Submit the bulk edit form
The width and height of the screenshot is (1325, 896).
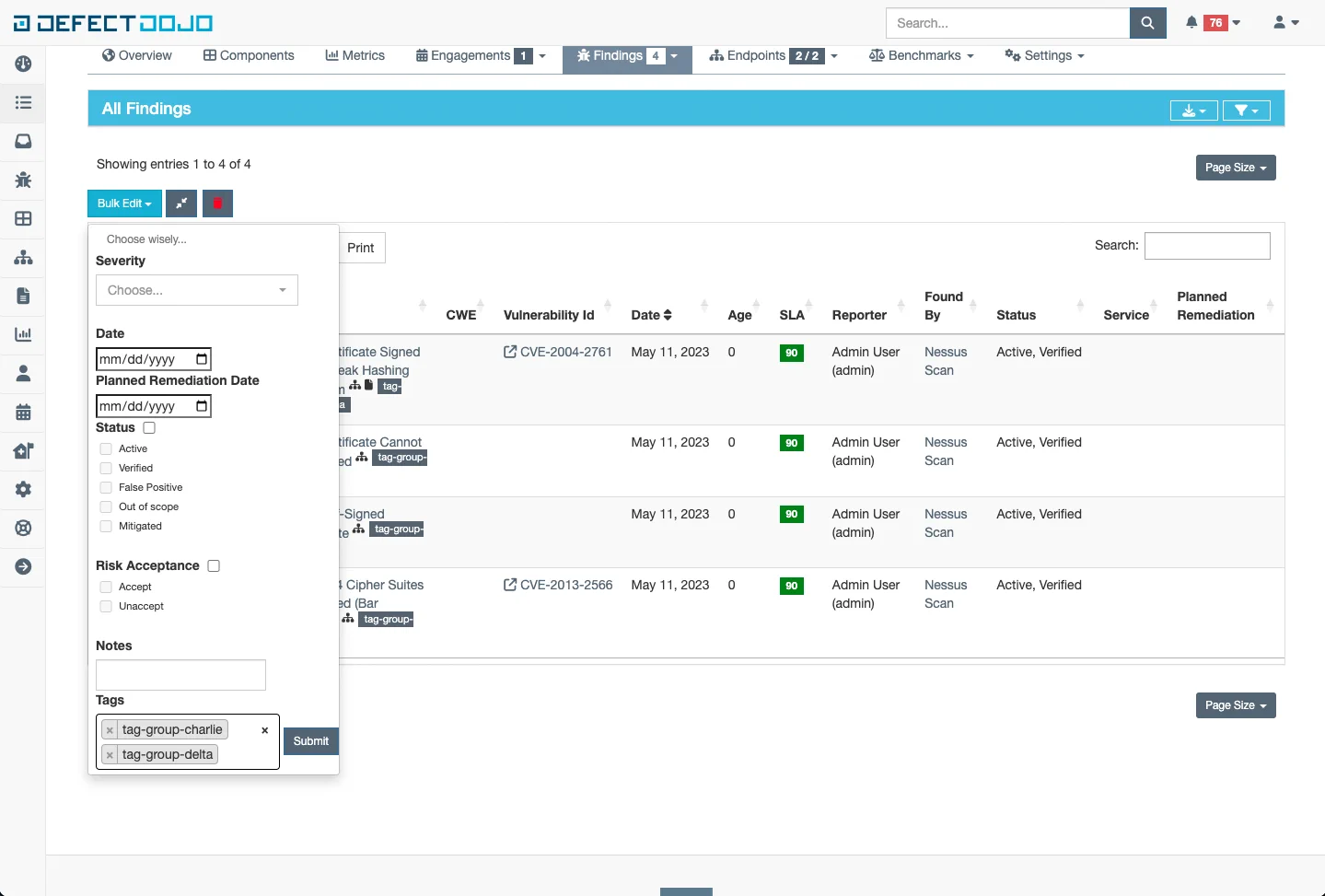[x=310, y=741]
